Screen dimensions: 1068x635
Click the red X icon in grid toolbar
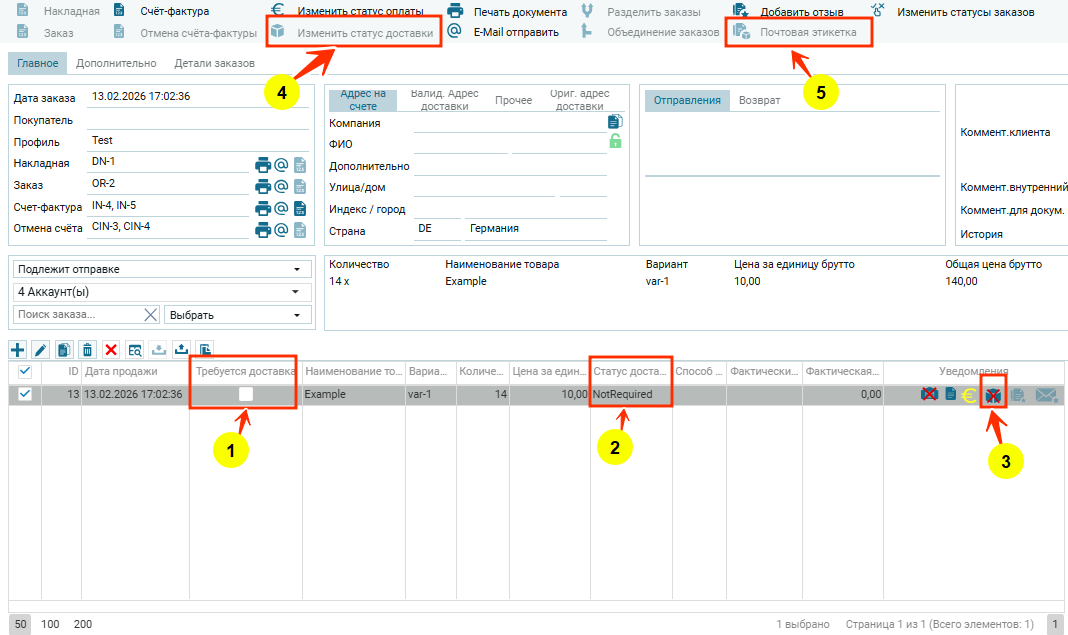click(111, 349)
